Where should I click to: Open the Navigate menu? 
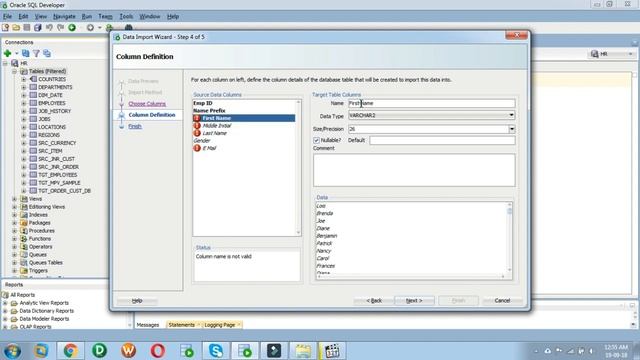(64, 16)
